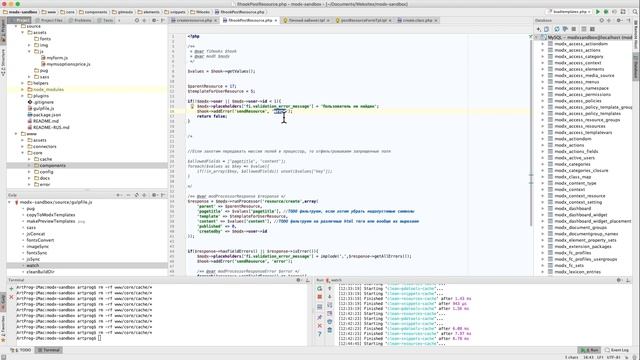Open package.json file
Viewport: 640px width, 360px height.
pyautogui.click(x=44, y=115)
